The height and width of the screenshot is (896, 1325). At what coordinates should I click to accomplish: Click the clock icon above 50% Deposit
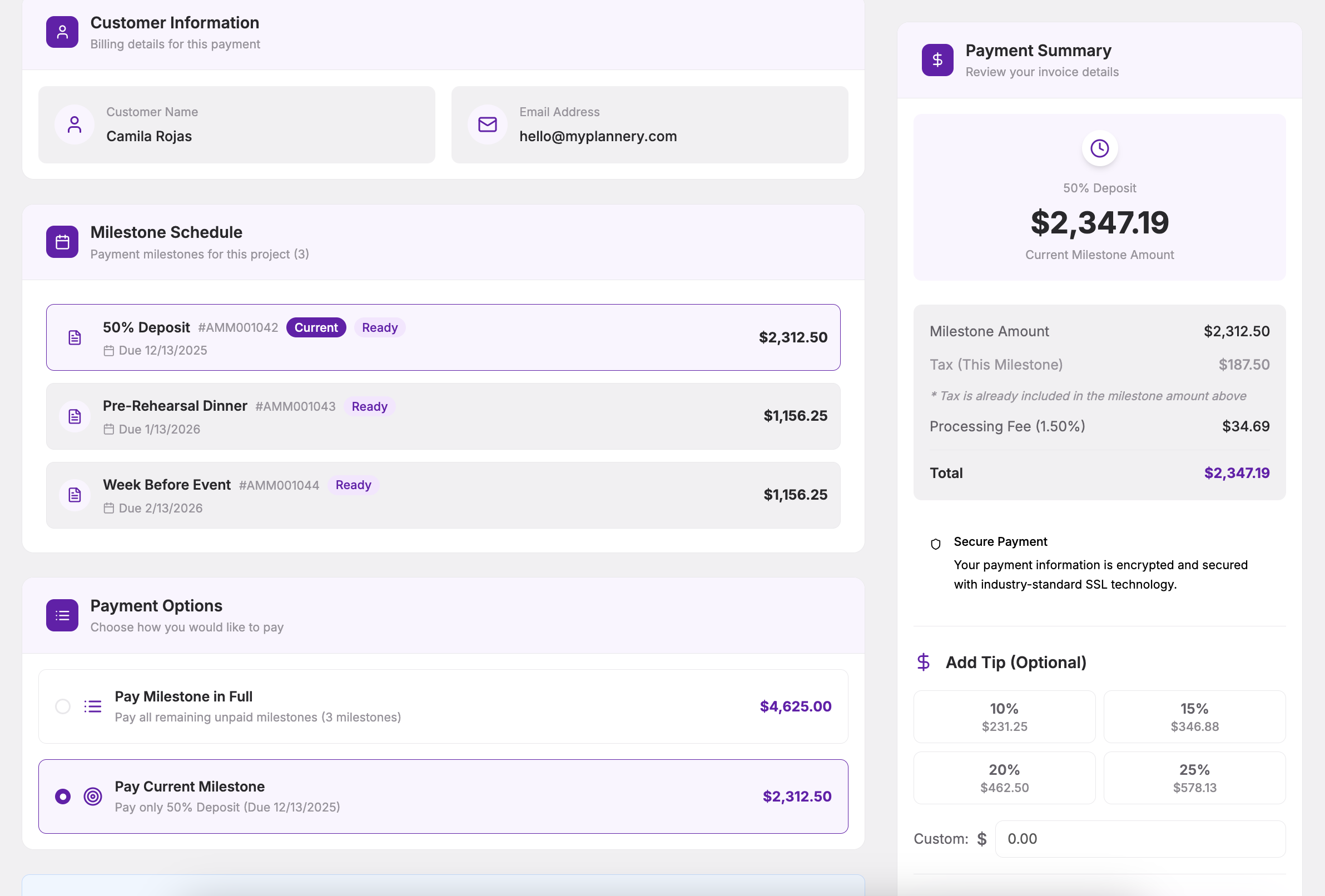[x=1099, y=148]
